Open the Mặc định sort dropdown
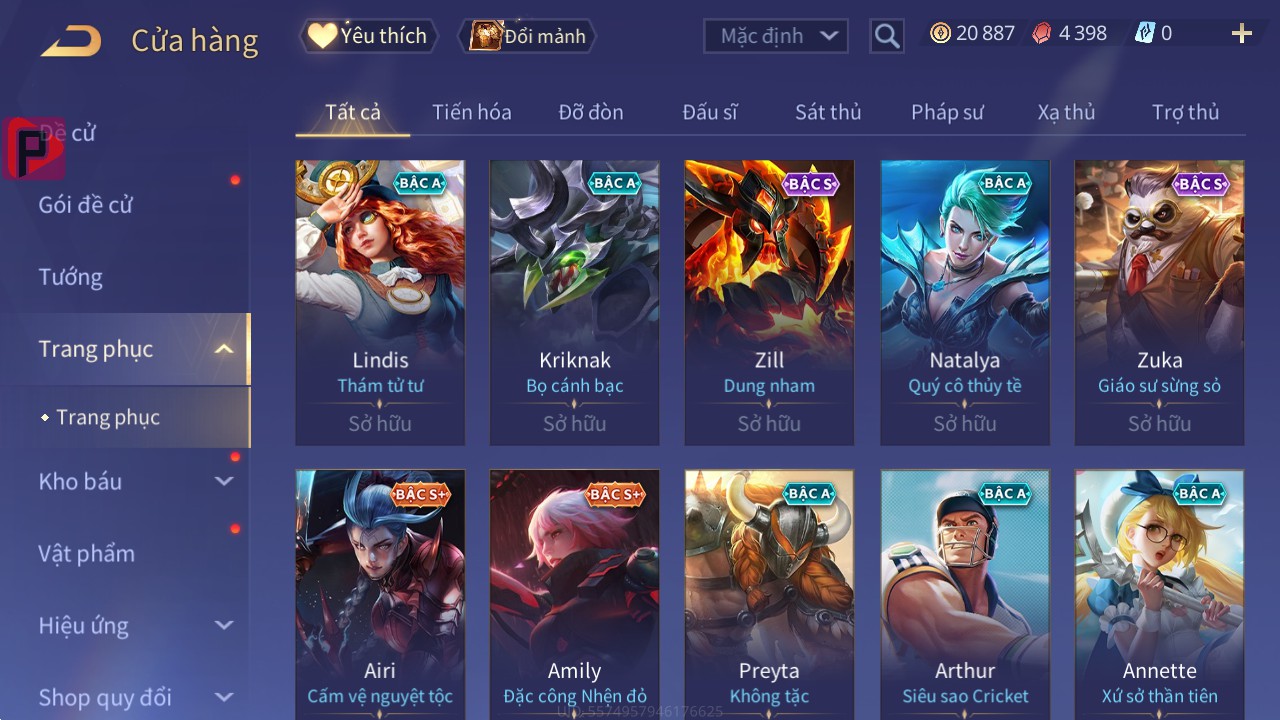This screenshot has height=720, width=1280. [776, 36]
